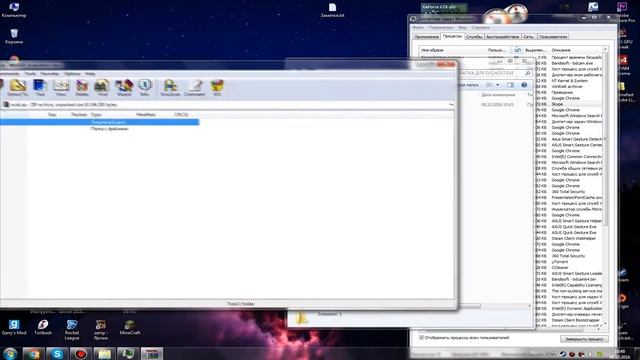
Task: Select the highlighted first row in WinRAR
Action: [x=100, y=122]
